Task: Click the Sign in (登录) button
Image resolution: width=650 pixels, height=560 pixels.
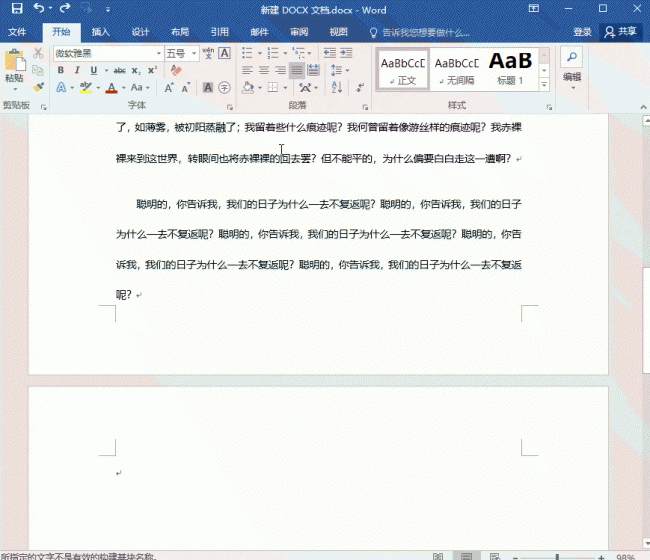Action: [x=582, y=32]
